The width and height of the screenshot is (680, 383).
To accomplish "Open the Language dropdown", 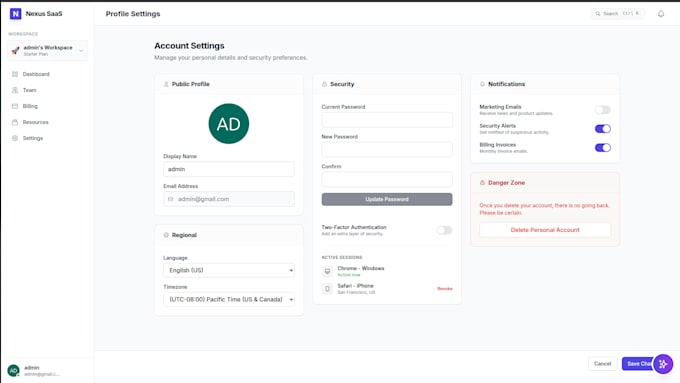I will coord(229,270).
